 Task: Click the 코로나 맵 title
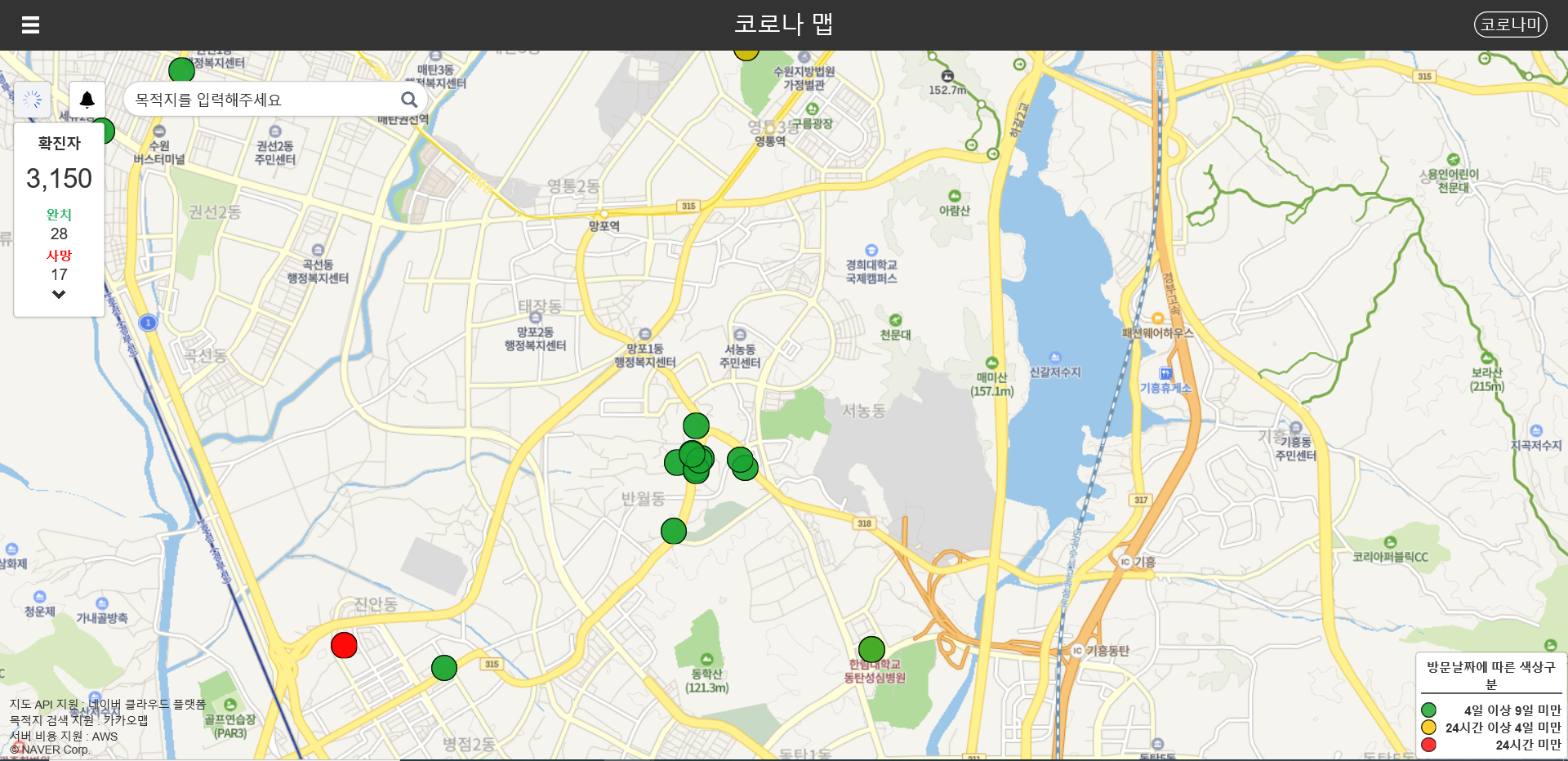(783, 24)
